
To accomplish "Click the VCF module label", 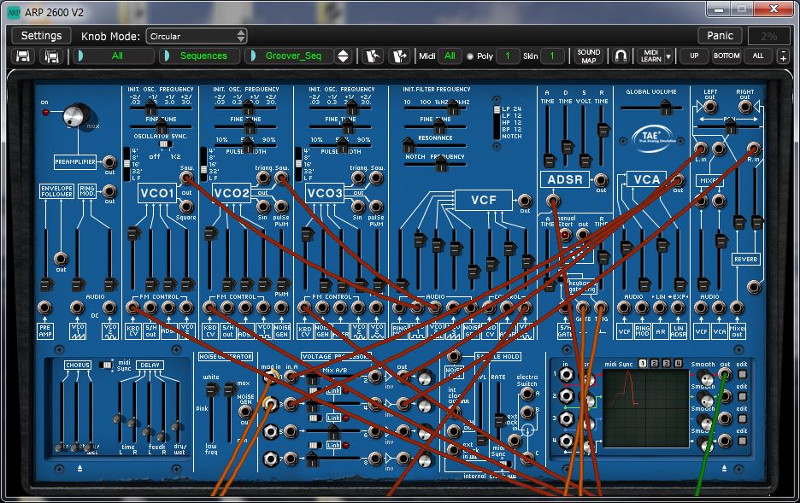I will (483, 200).
